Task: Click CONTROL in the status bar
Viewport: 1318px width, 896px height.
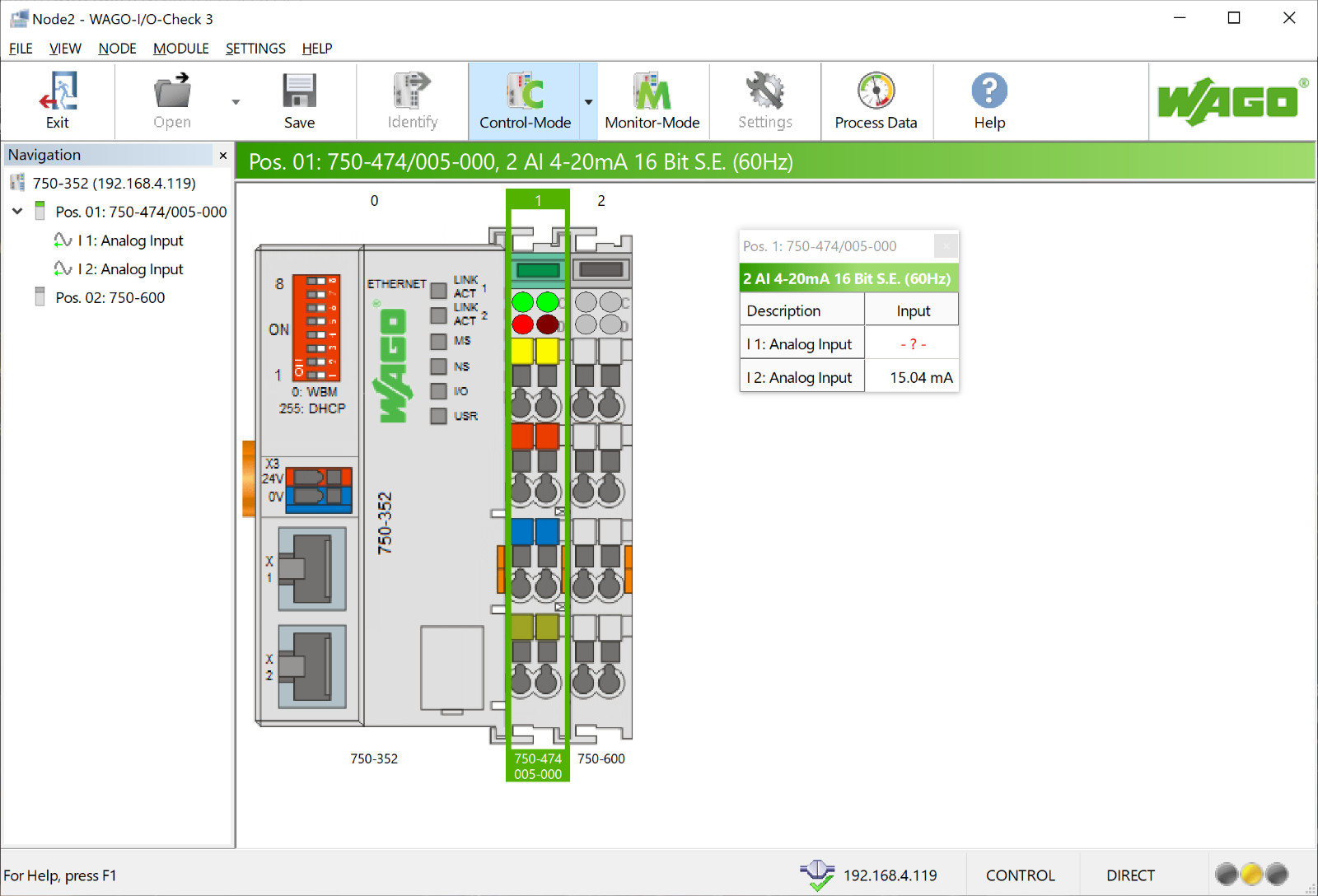Action: (x=1020, y=875)
